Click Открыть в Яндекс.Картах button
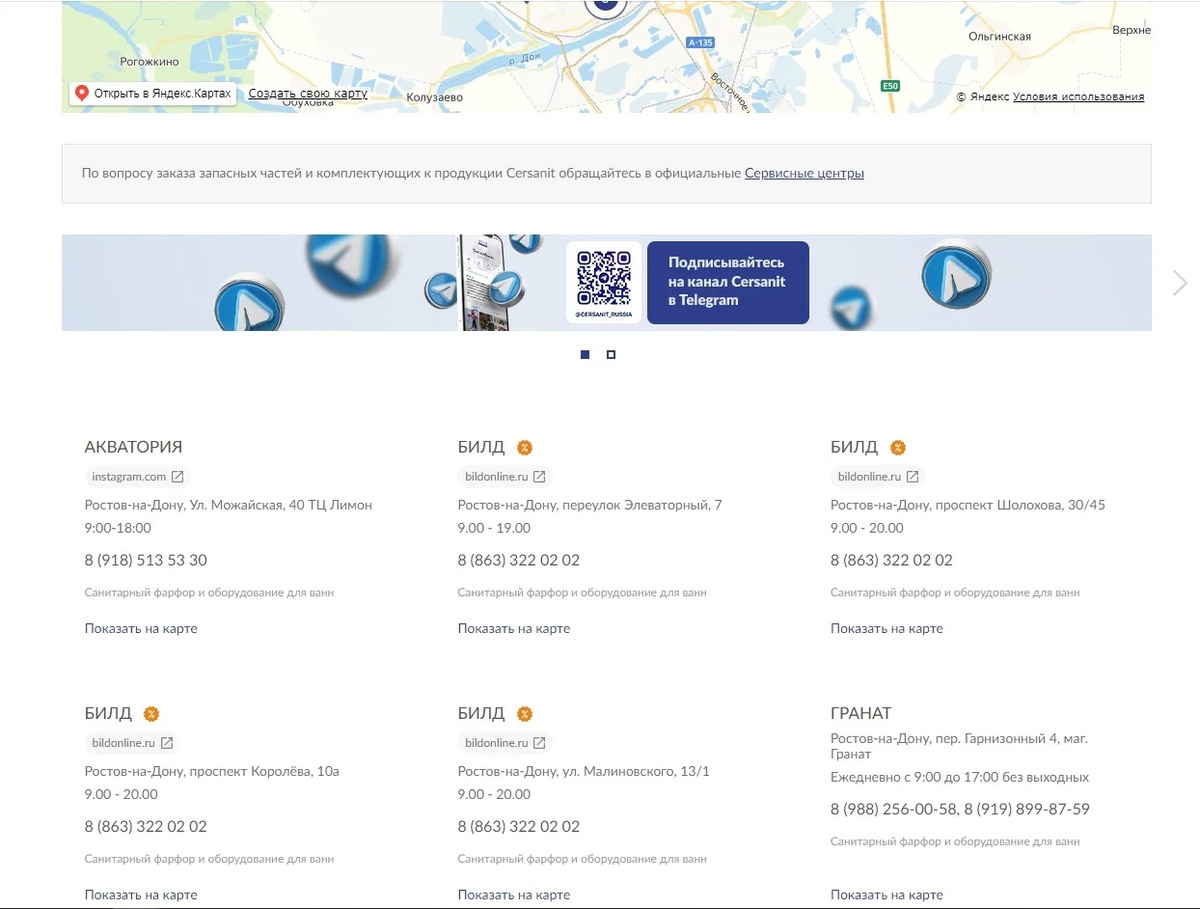 click(153, 94)
